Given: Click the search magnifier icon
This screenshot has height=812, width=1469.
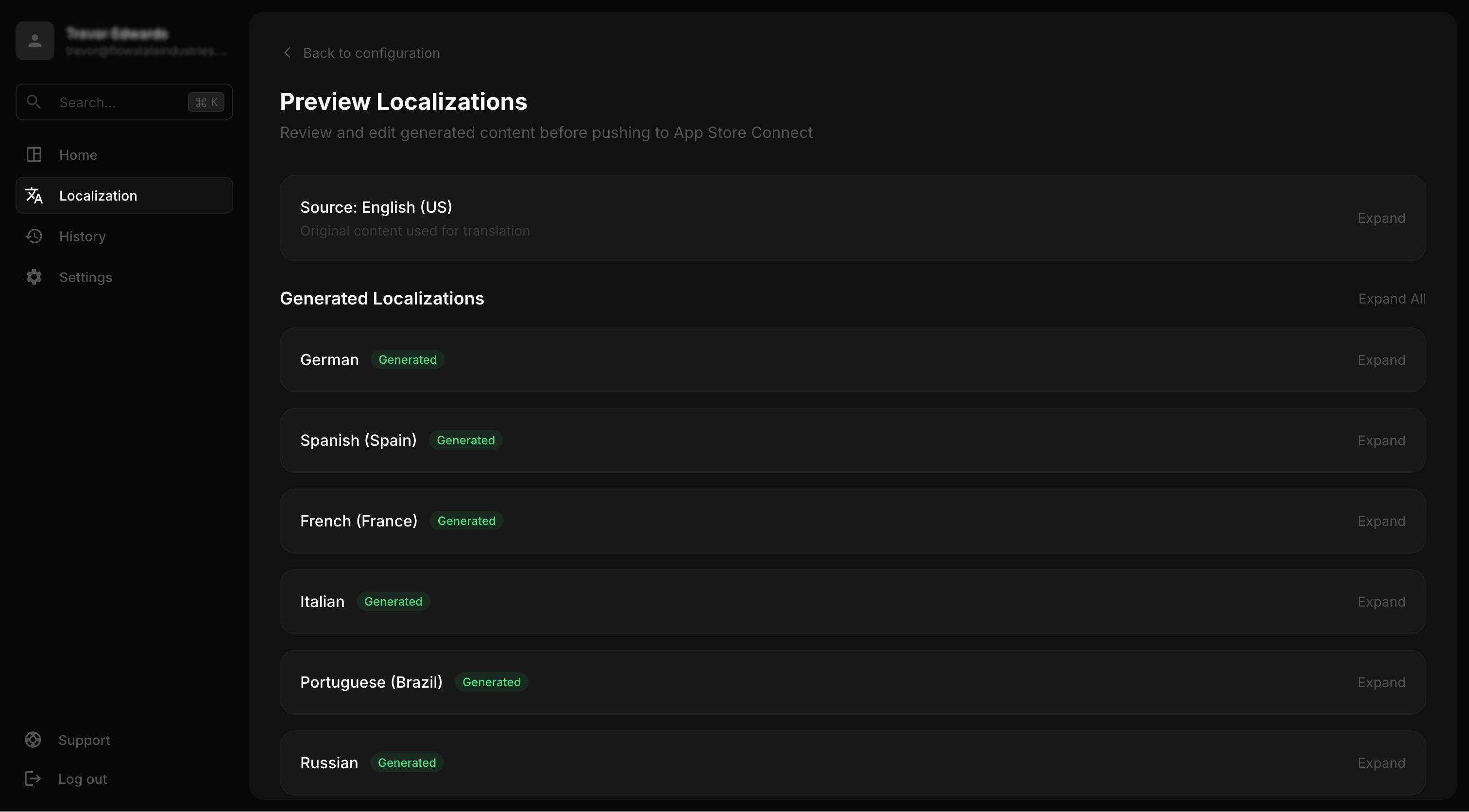Looking at the screenshot, I should [x=34, y=102].
